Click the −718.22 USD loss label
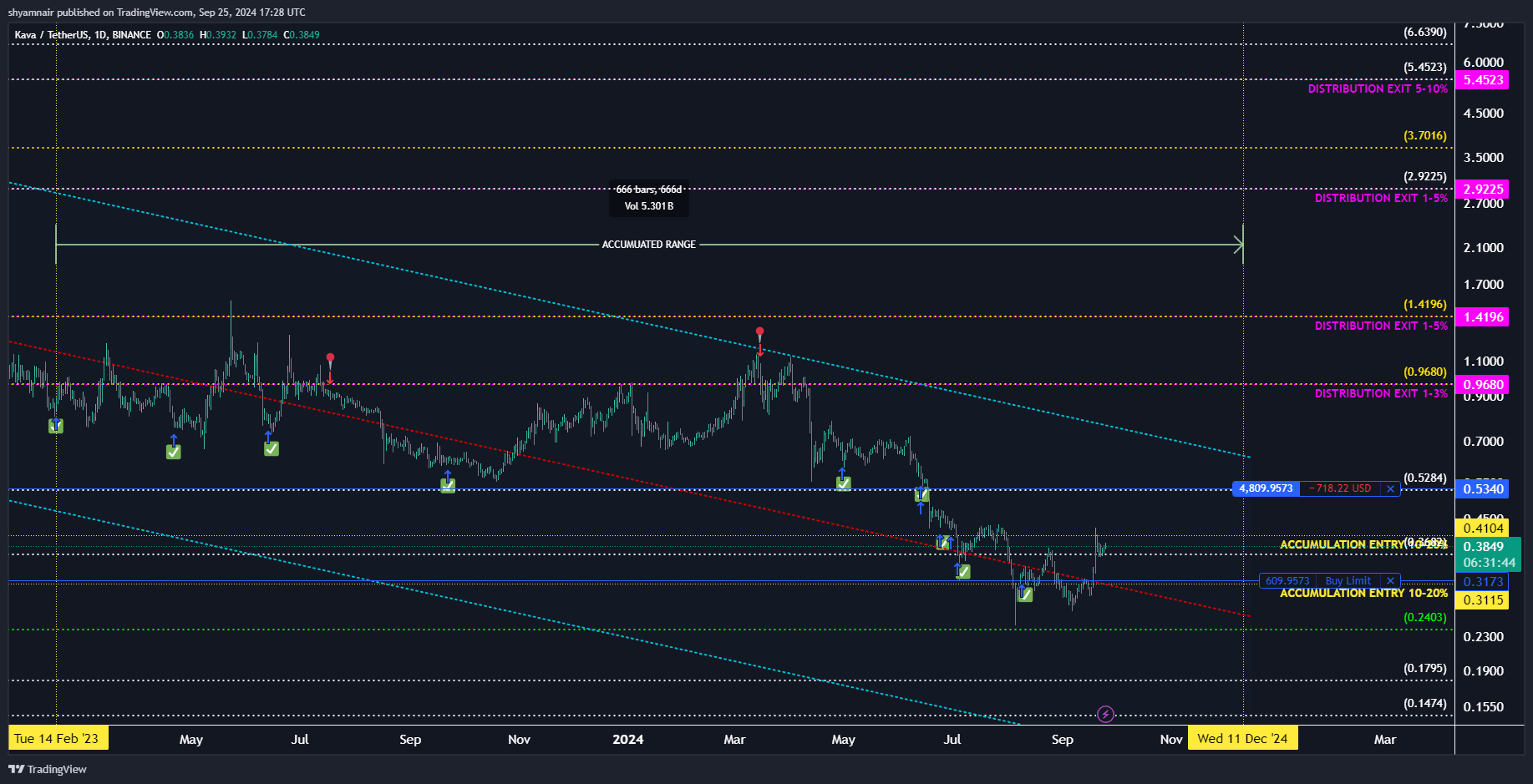Image resolution: width=1533 pixels, height=784 pixels. (1340, 488)
